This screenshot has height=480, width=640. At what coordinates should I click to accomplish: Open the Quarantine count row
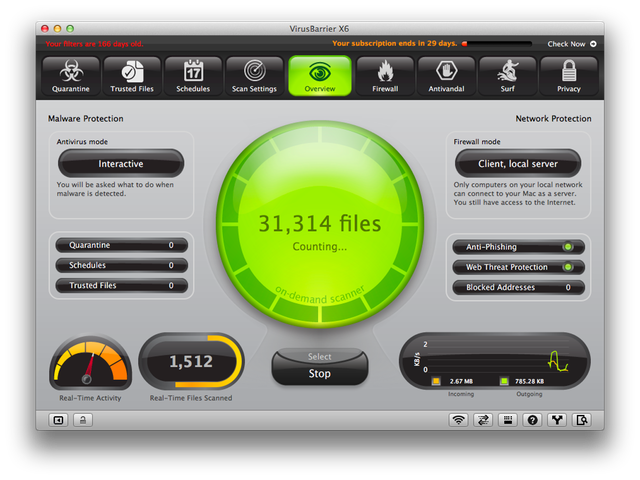tap(122, 245)
